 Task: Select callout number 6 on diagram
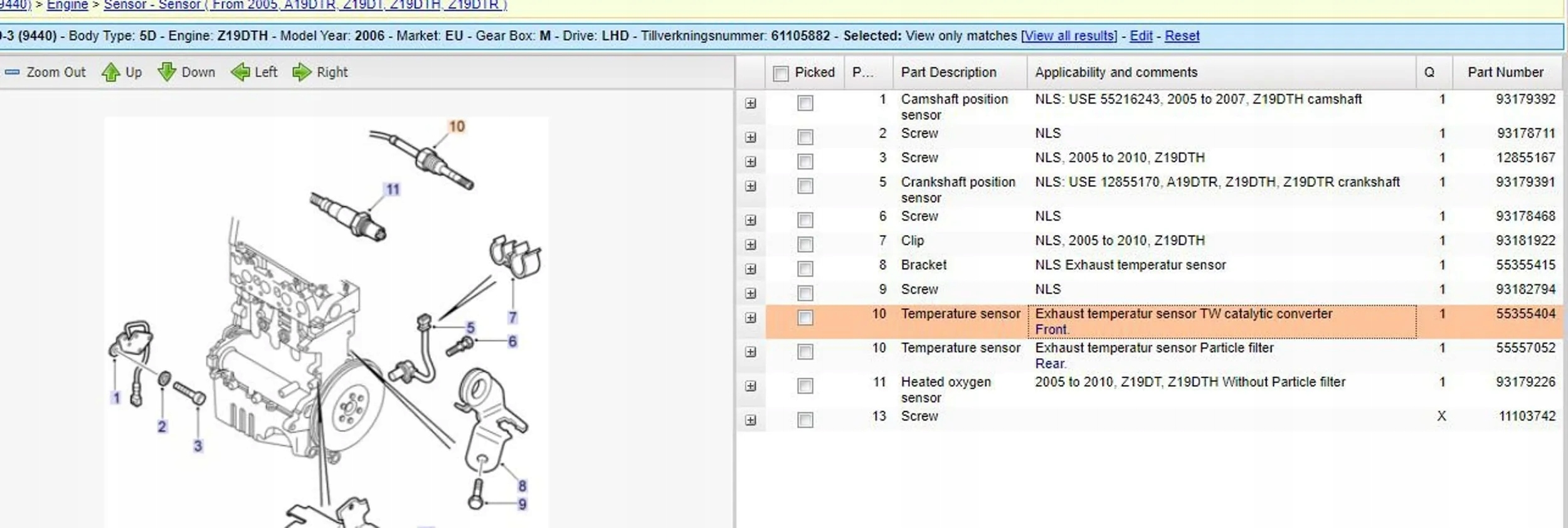[x=512, y=341]
